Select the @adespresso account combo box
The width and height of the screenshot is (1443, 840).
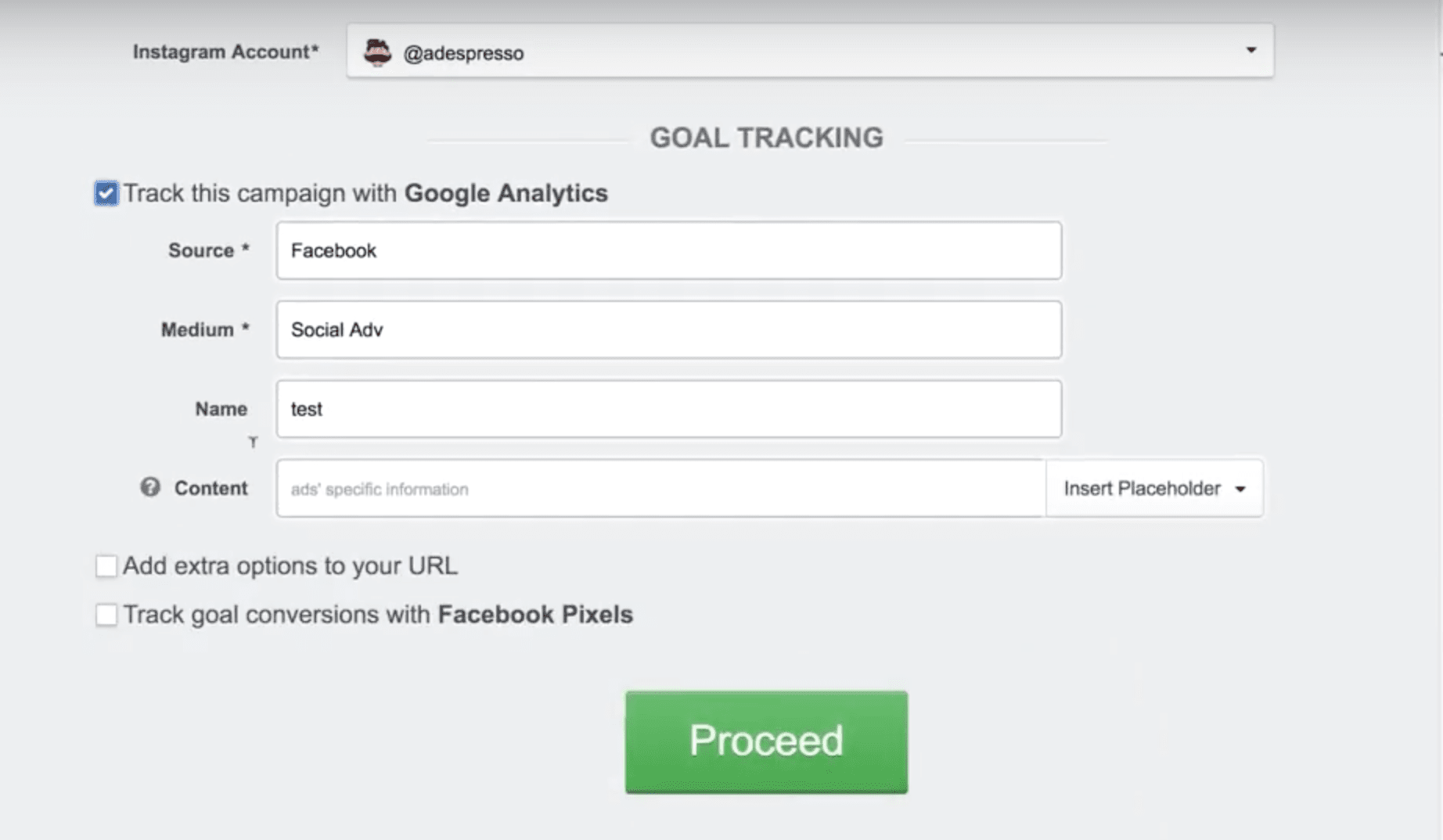coord(810,51)
